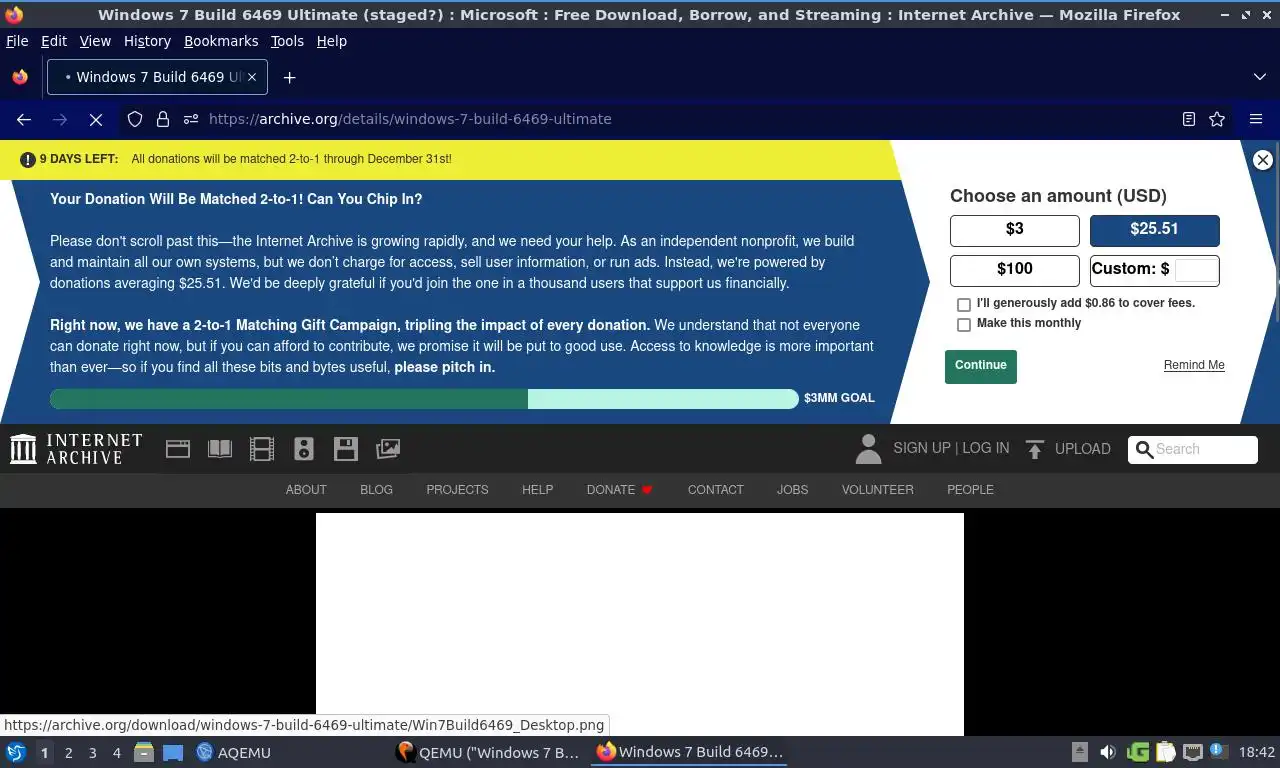
Task: Open the File menu
Action: [x=17, y=41]
